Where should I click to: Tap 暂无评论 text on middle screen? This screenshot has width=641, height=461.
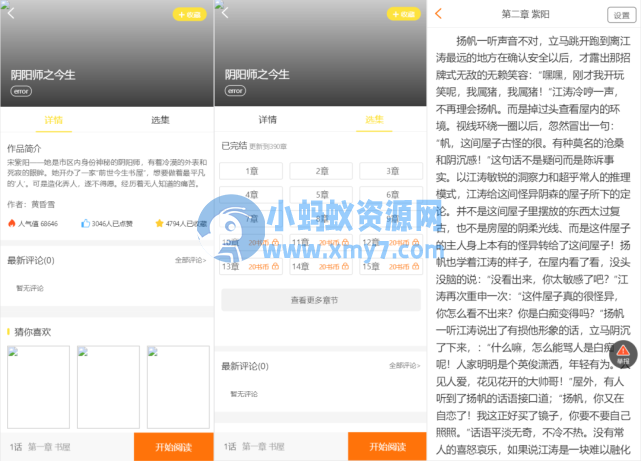coord(244,394)
